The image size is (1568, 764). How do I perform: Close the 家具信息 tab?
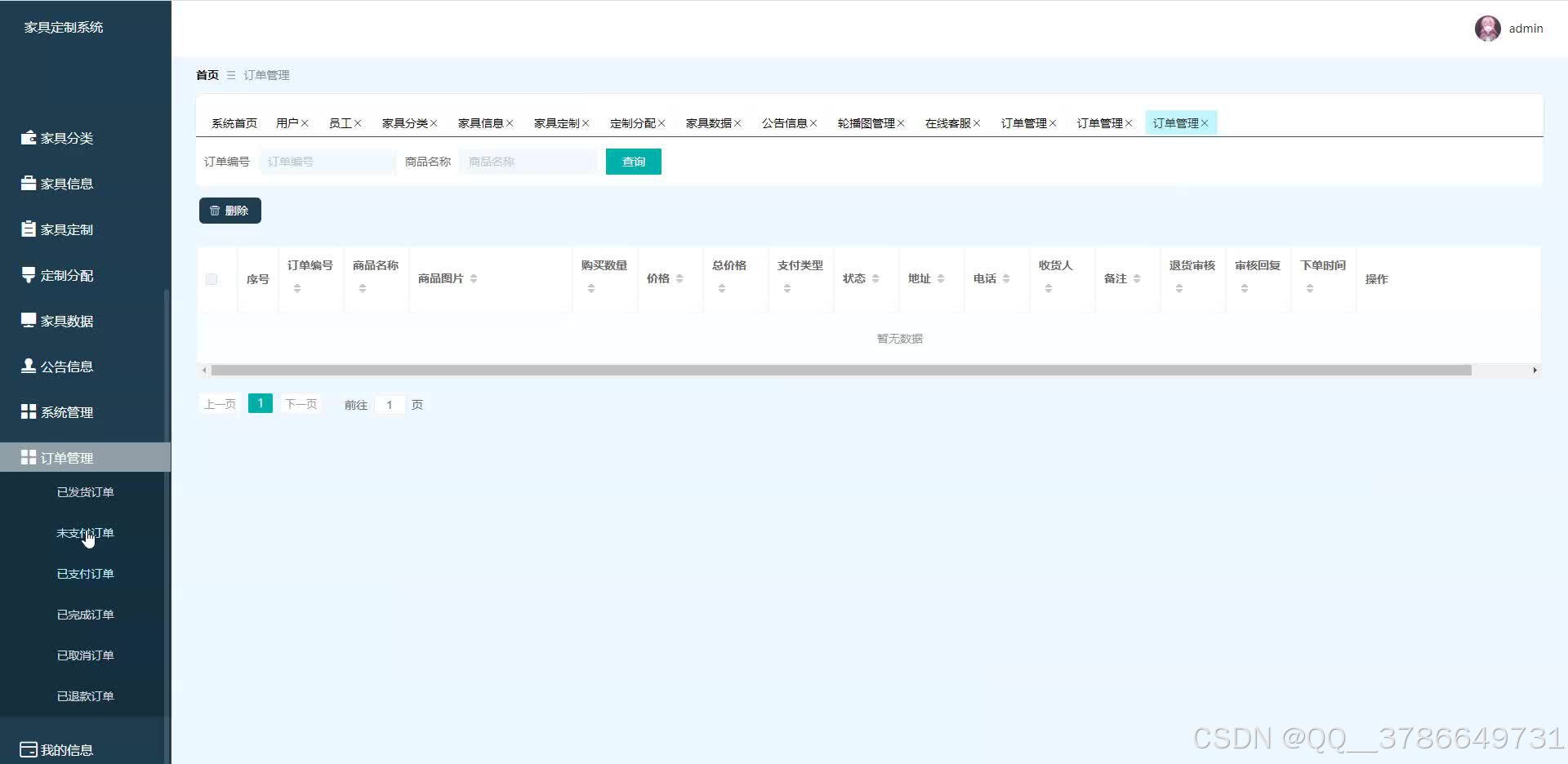click(x=510, y=123)
